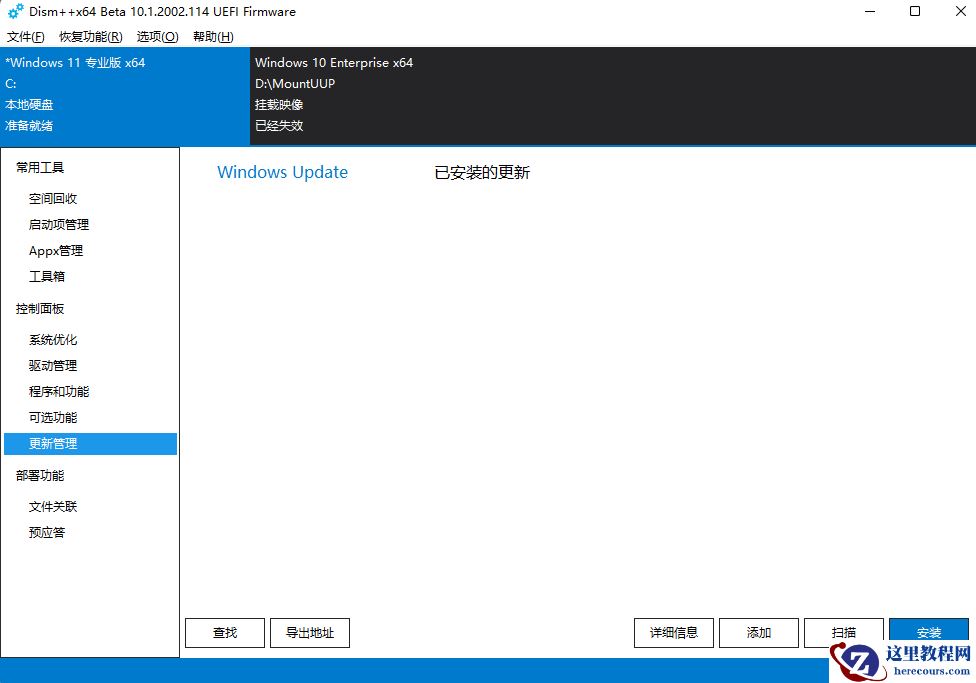Open the 帮助(H) menu
976x683 pixels.
(x=212, y=36)
